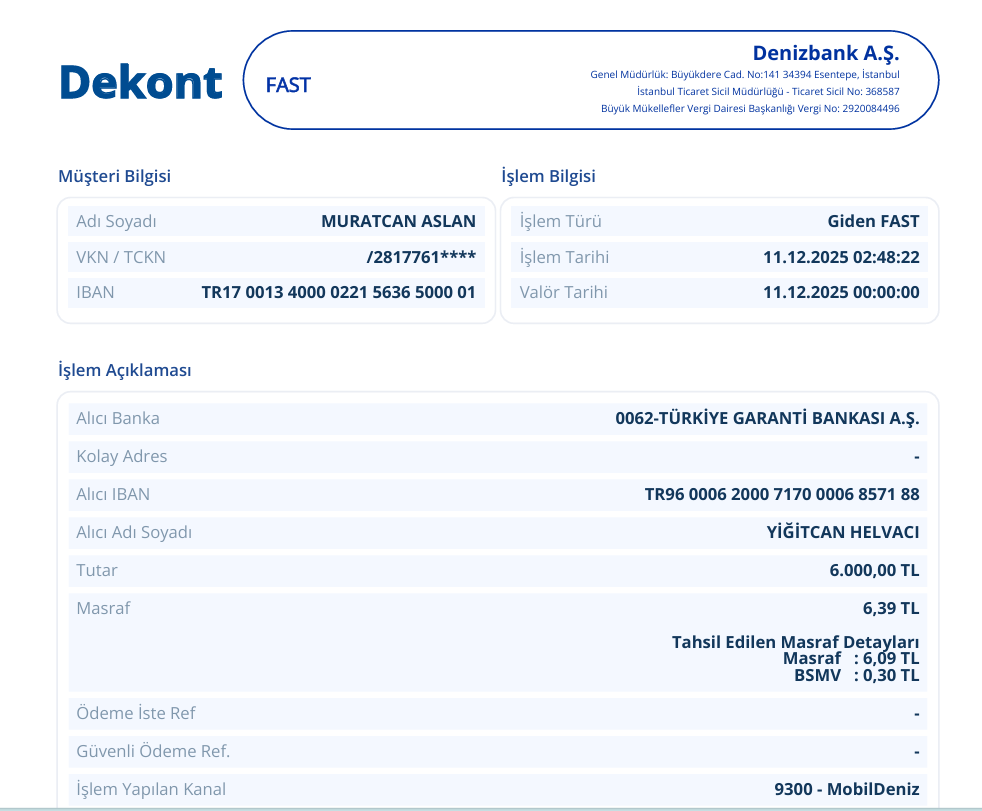Select the valör date 11.12.2025 00:00:00
The image size is (982, 811).
[x=841, y=292]
